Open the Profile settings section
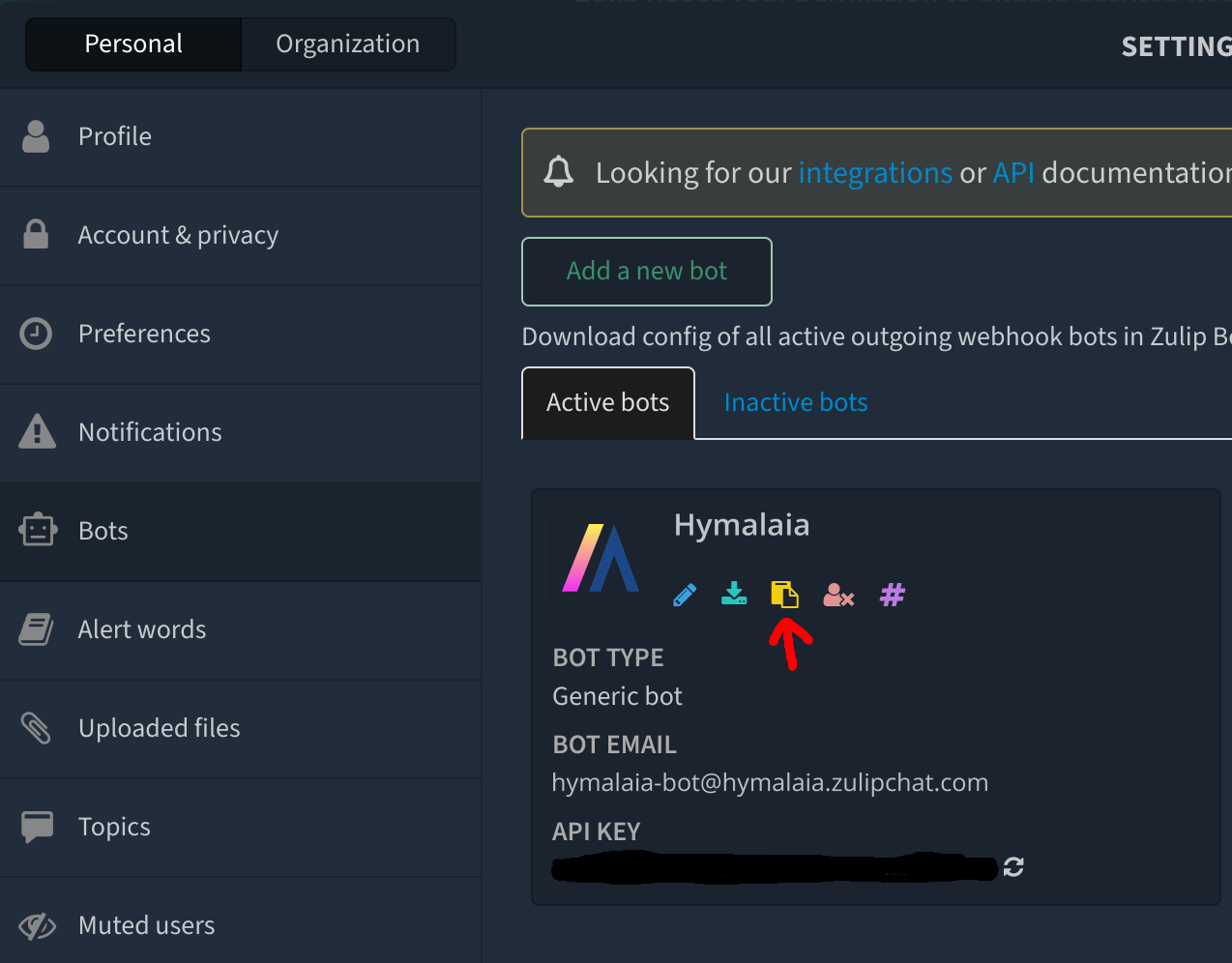The height and width of the screenshot is (963, 1232). 241,136
